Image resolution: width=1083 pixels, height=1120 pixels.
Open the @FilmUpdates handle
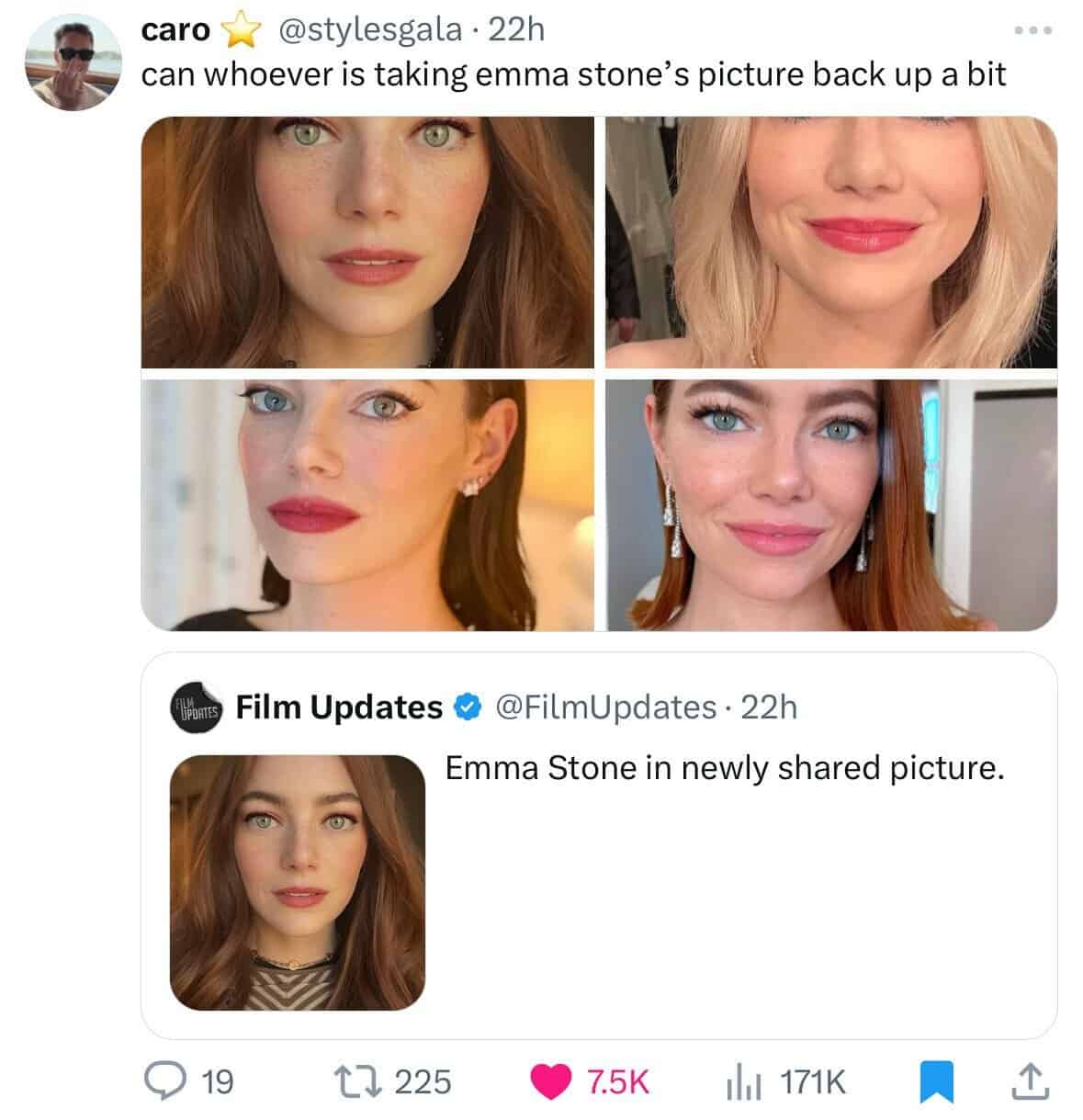(604, 707)
